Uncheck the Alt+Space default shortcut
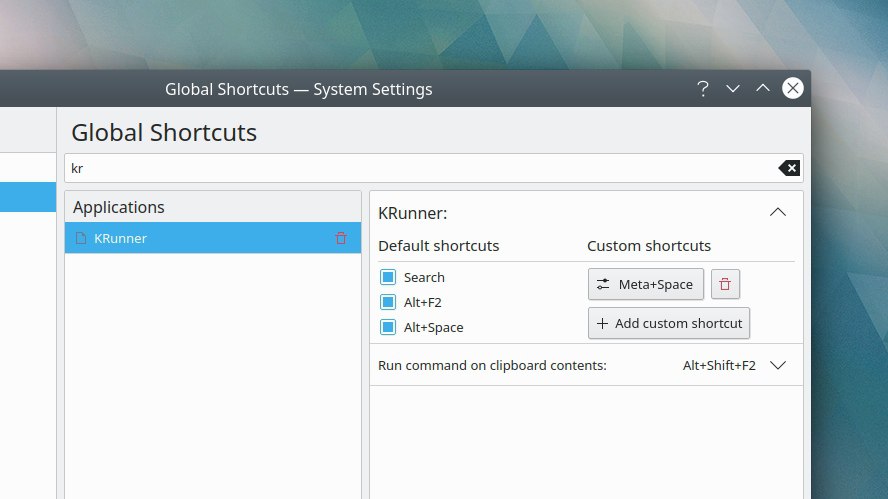The height and width of the screenshot is (499, 888). [388, 327]
